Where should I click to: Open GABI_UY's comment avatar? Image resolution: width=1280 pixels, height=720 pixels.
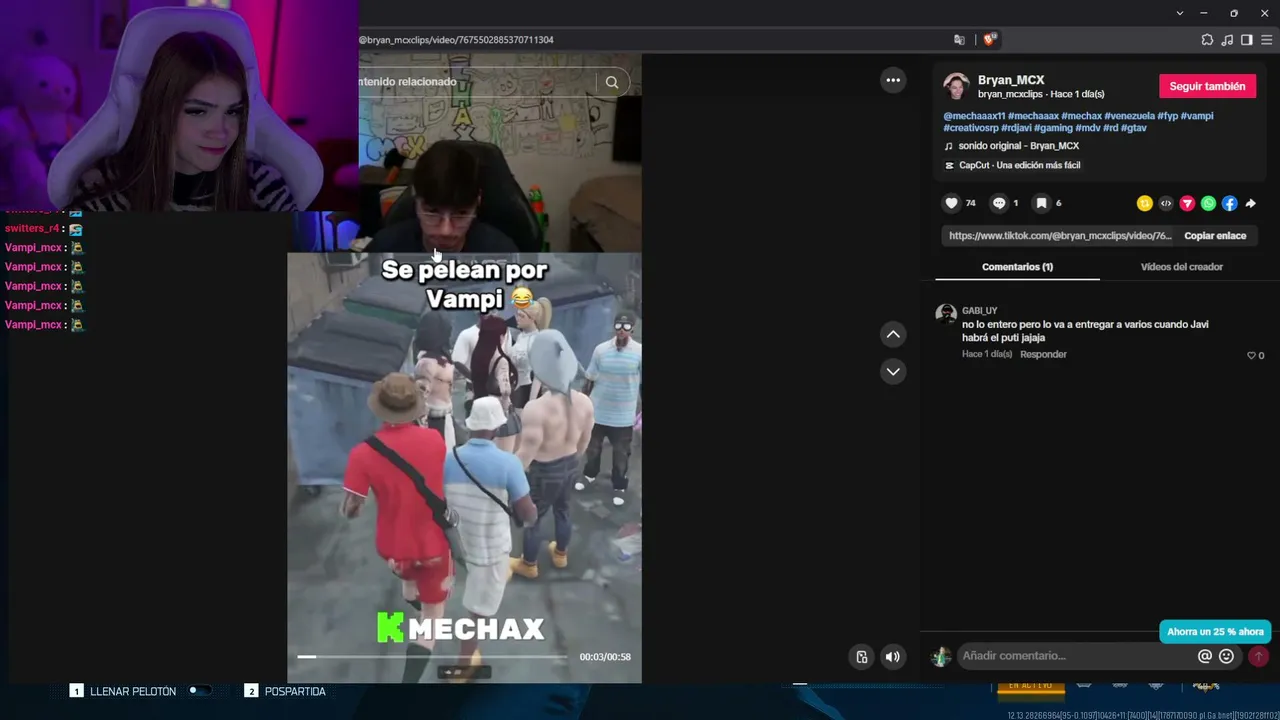click(x=946, y=315)
